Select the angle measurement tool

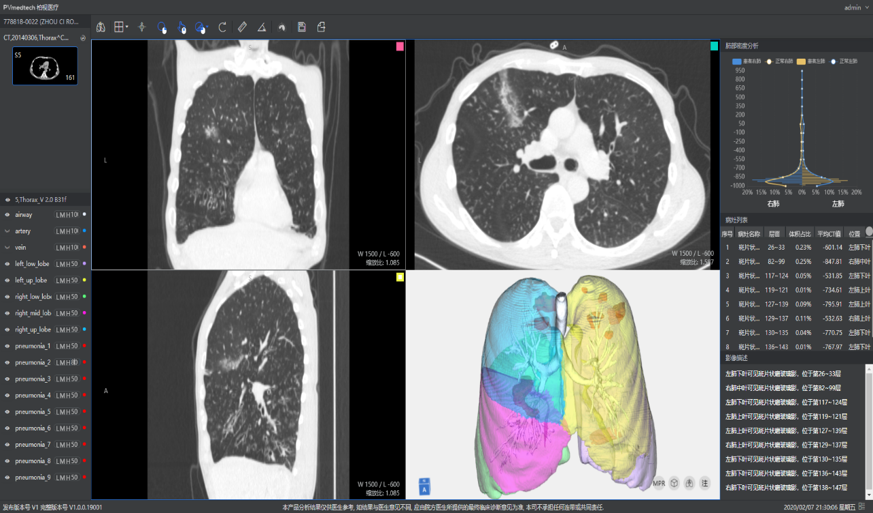click(262, 27)
